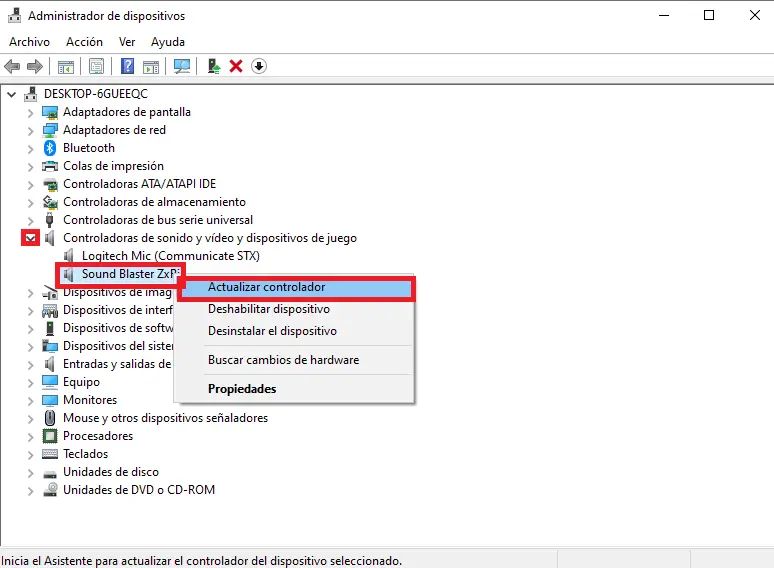The height and width of the screenshot is (568, 774).
Task: Open the Archivo menu
Action: [x=30, y=42]
